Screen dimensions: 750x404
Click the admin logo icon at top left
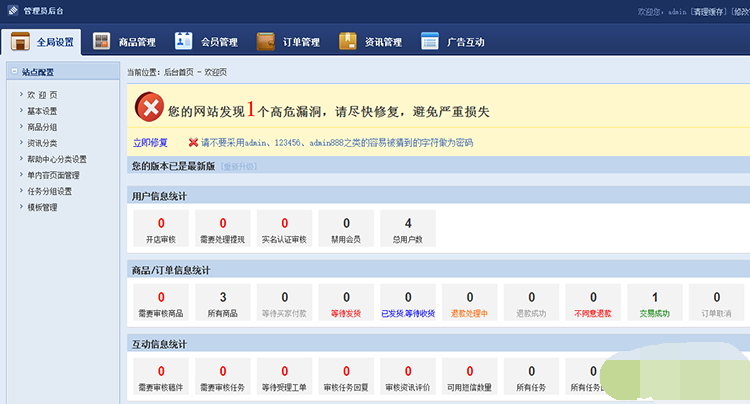click(x=13, y=10)
